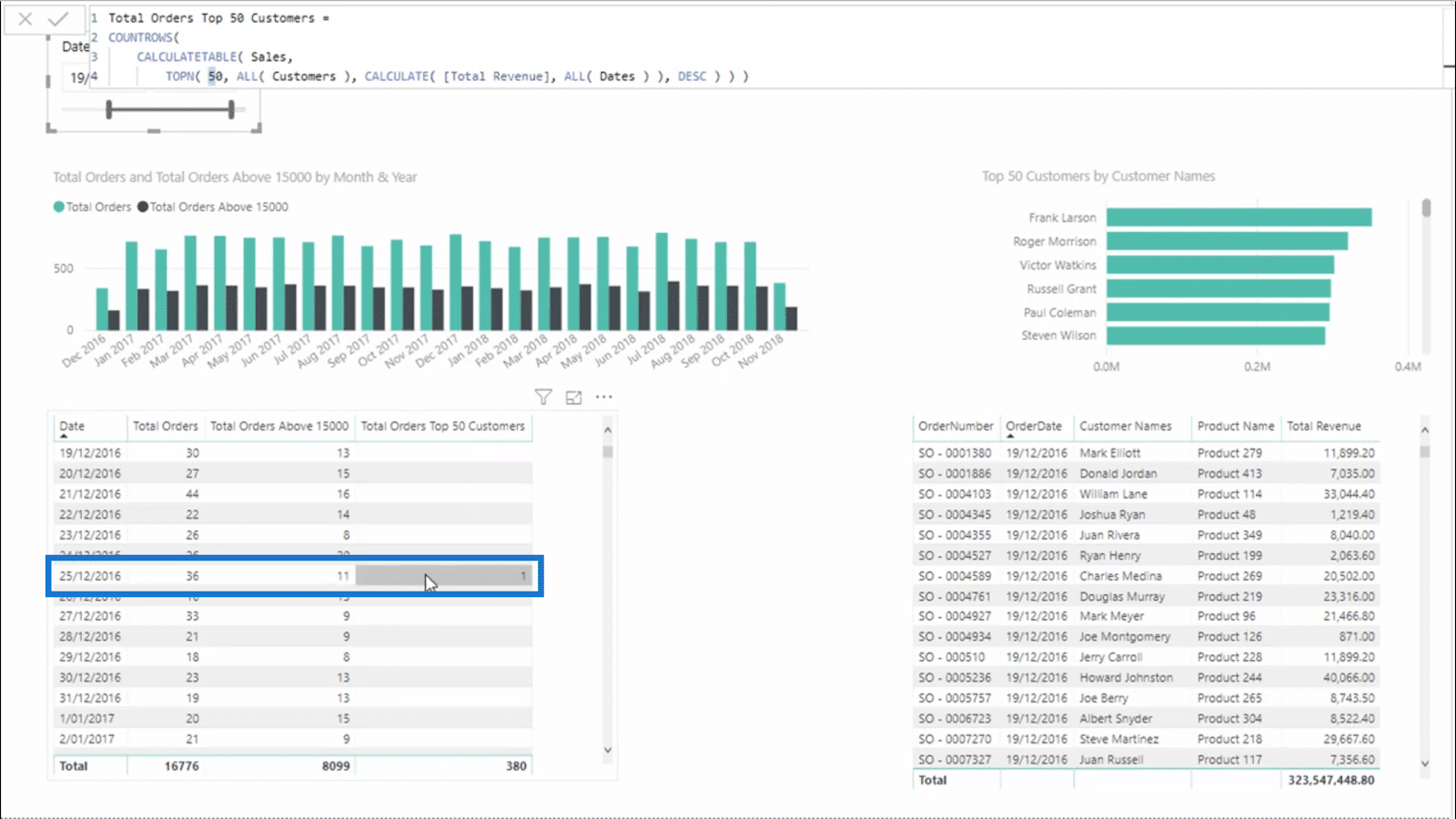1456x819 pixels.
Task: Click DESC keyword in formula
Action: click(x=692, y=76)
